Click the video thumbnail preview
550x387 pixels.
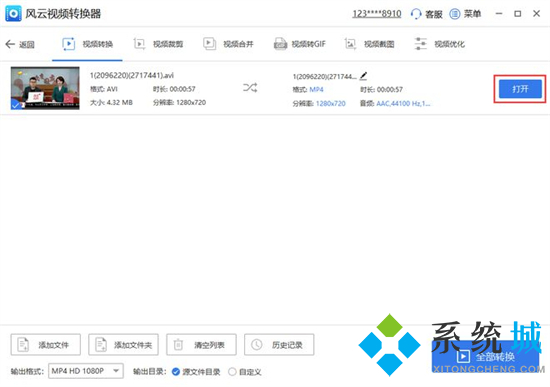coord(45,88)
